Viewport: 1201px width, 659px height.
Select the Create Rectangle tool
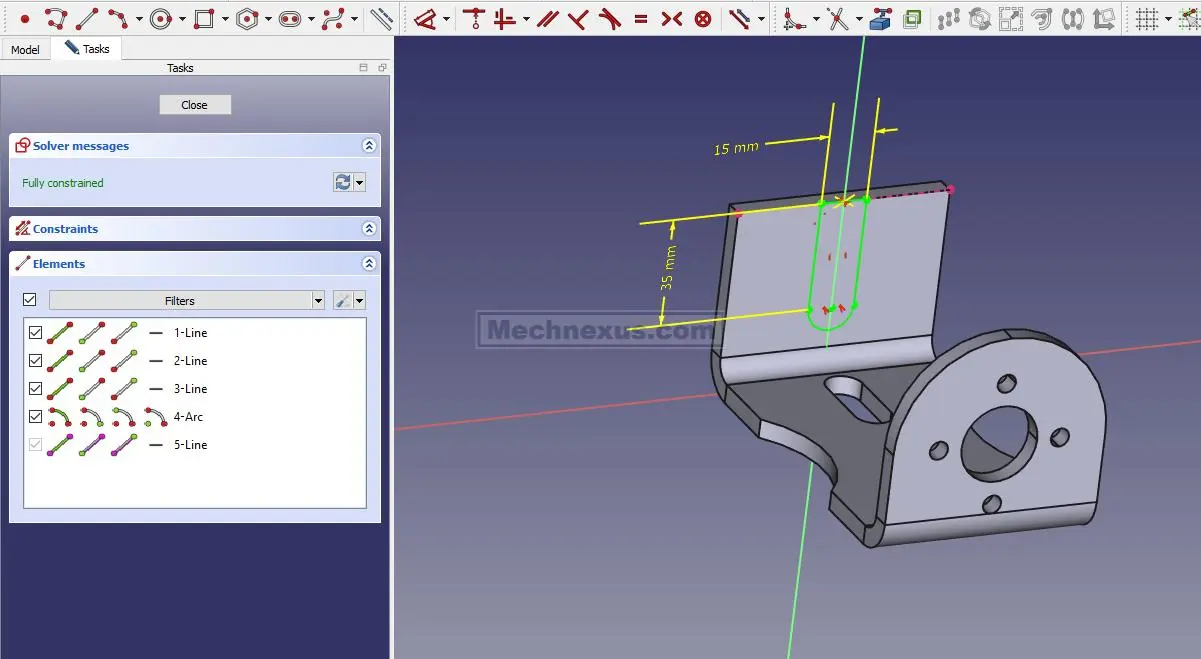204,18
